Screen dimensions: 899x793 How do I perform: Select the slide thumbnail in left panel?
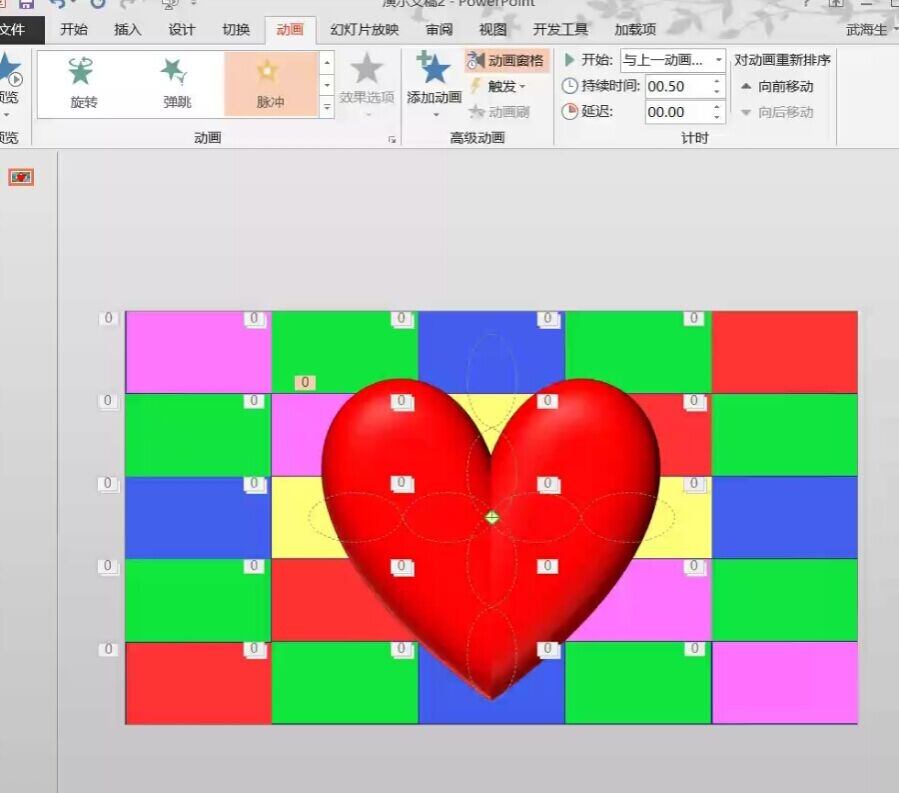click(21, 177)
